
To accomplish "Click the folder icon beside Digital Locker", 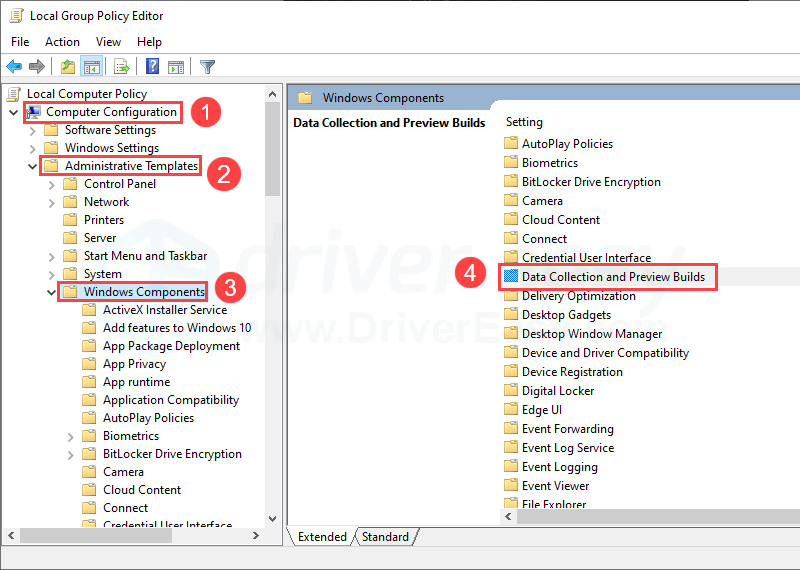I will coord(511,390).
